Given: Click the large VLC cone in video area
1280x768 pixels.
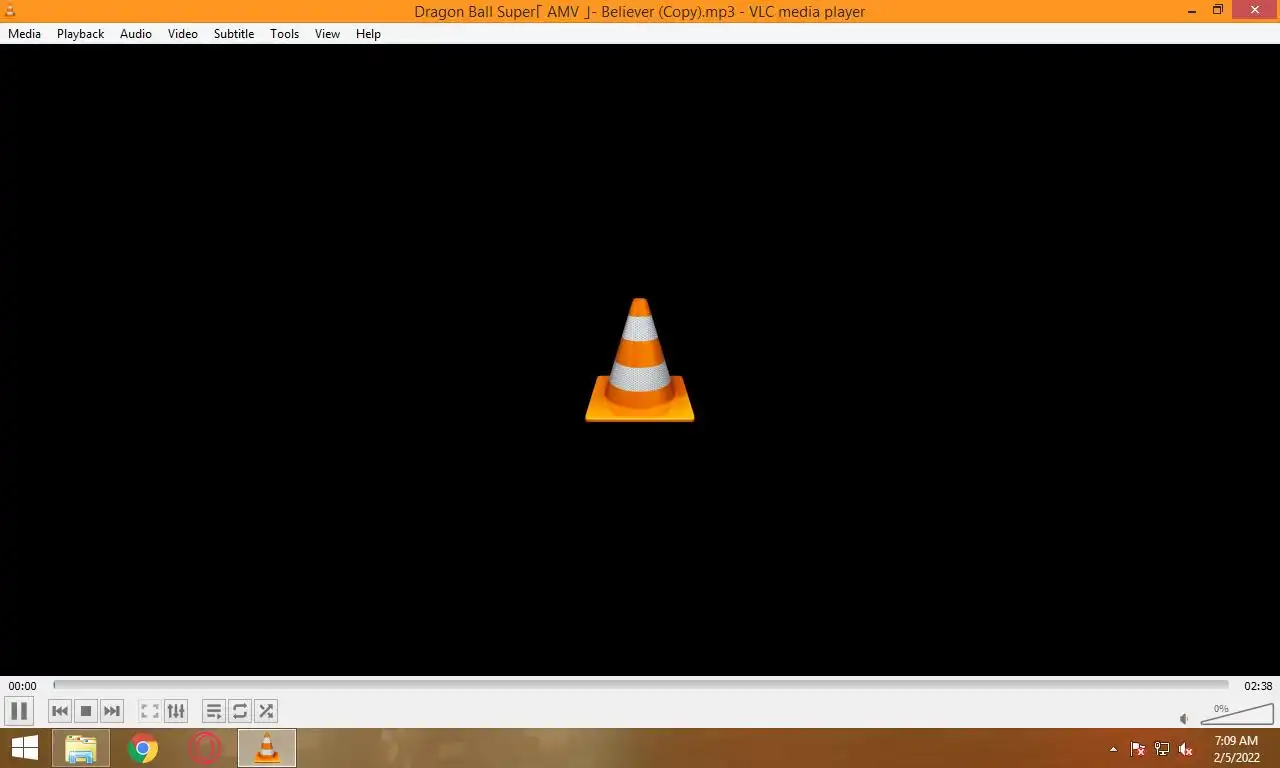Looking at the screenshot, I should (640, 360).
